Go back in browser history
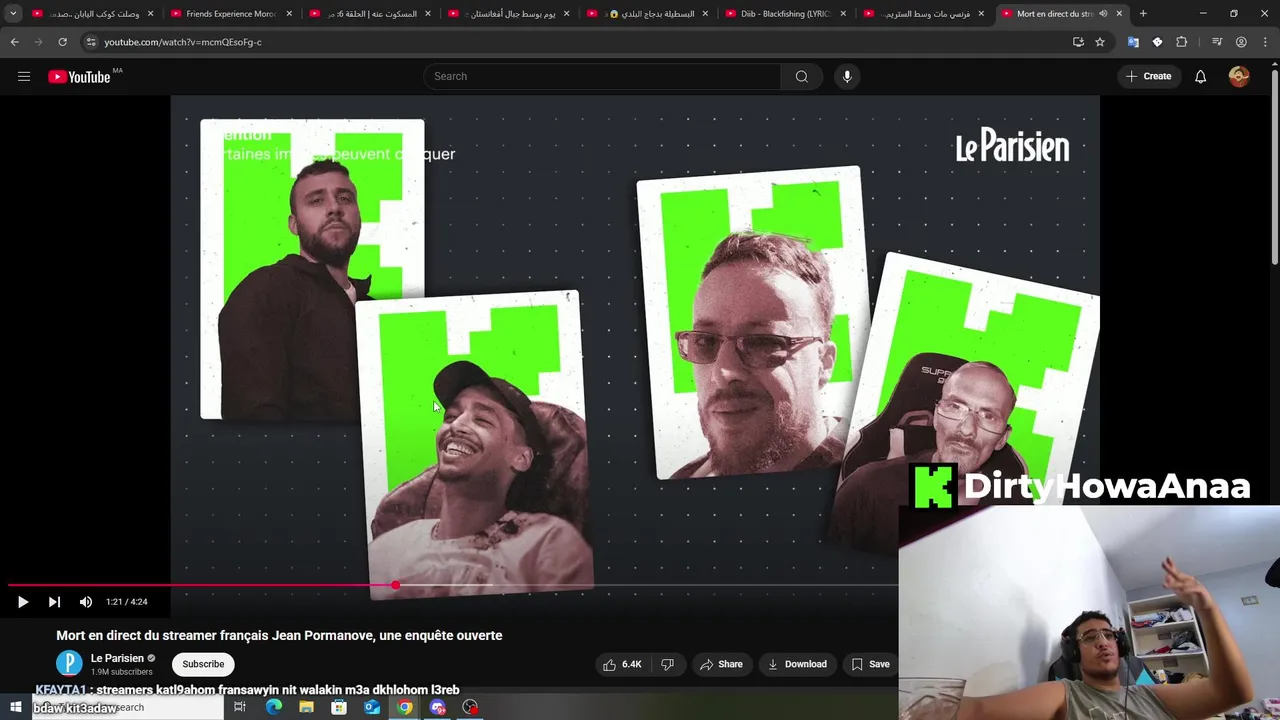The image size is (1280, 720). 15,42
